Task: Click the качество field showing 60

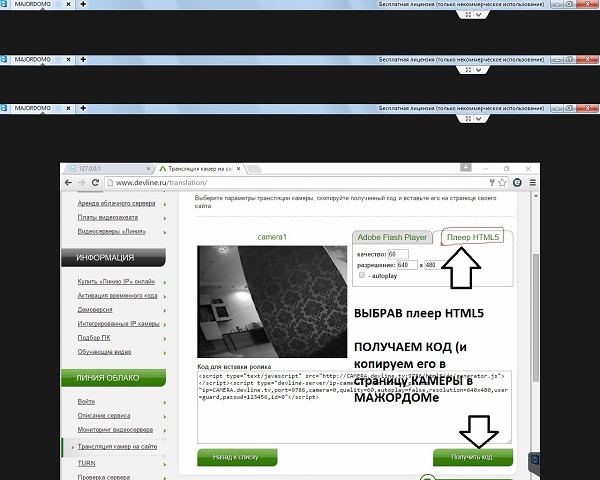Action: click(398, 254)
